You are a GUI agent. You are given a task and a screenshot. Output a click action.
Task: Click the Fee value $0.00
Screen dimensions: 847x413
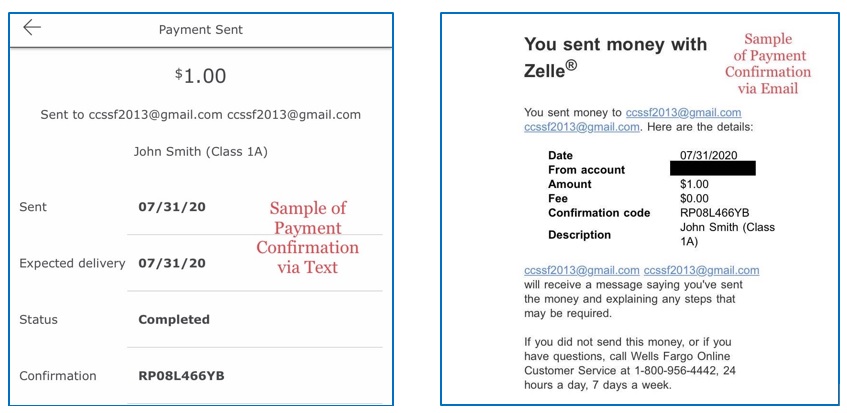[694, 198]
